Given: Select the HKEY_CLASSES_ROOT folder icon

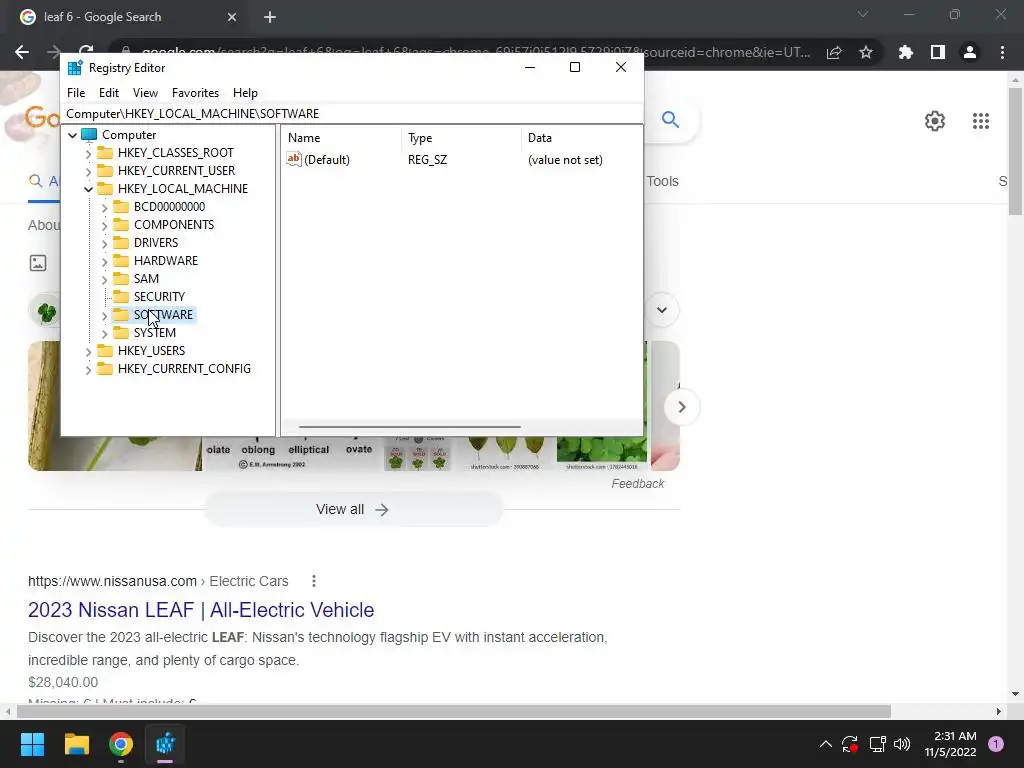Looking at the screenshot, I should (104, 152).
